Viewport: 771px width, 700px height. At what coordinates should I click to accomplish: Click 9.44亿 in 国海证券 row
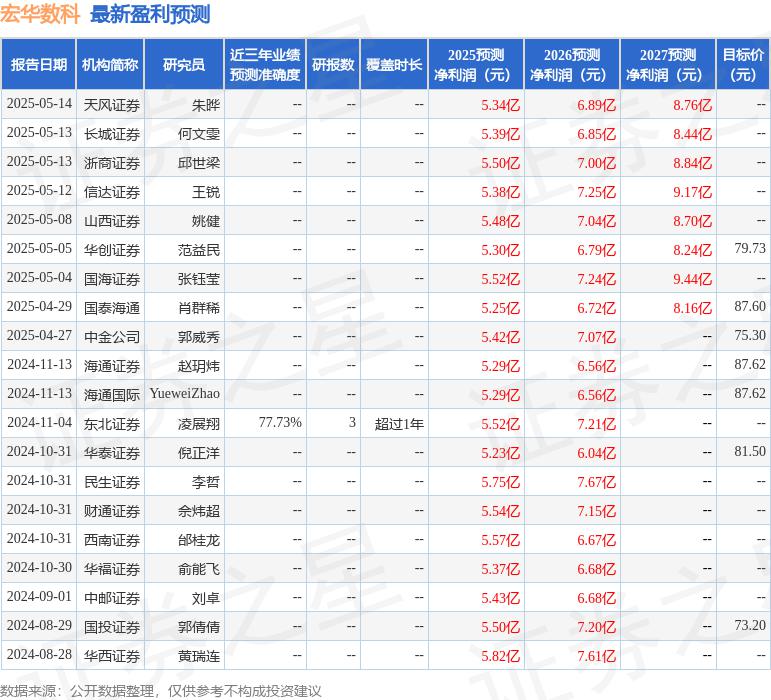click(x=692, y=279)
